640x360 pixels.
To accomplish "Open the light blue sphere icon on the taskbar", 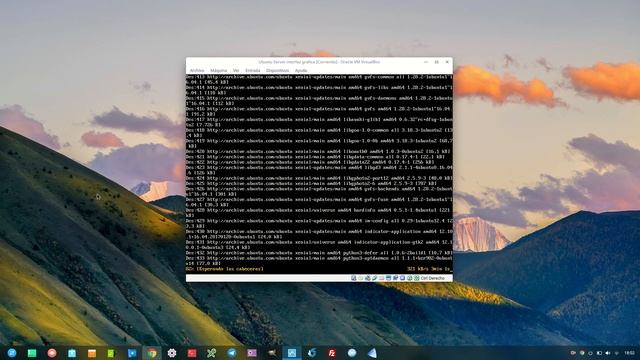I will coord(352,353).
